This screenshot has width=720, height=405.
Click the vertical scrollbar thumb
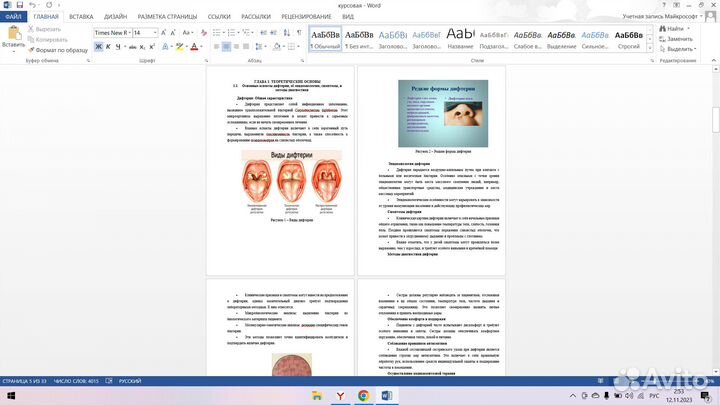coord(715,119)
